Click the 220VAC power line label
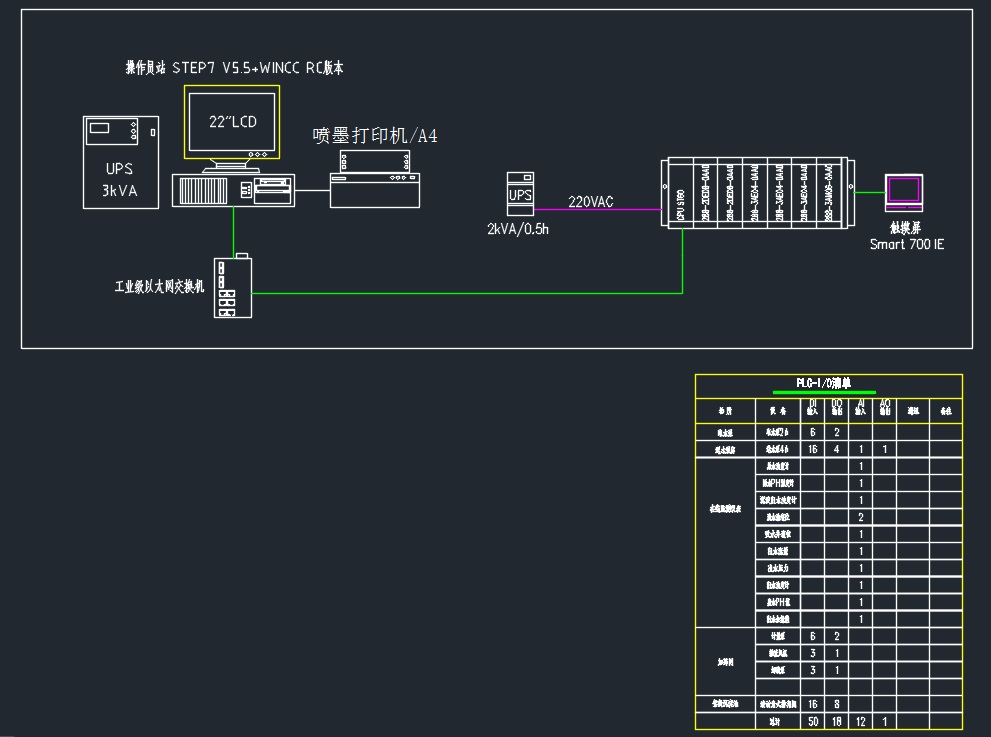991x737 pixels. coord(591,202)
